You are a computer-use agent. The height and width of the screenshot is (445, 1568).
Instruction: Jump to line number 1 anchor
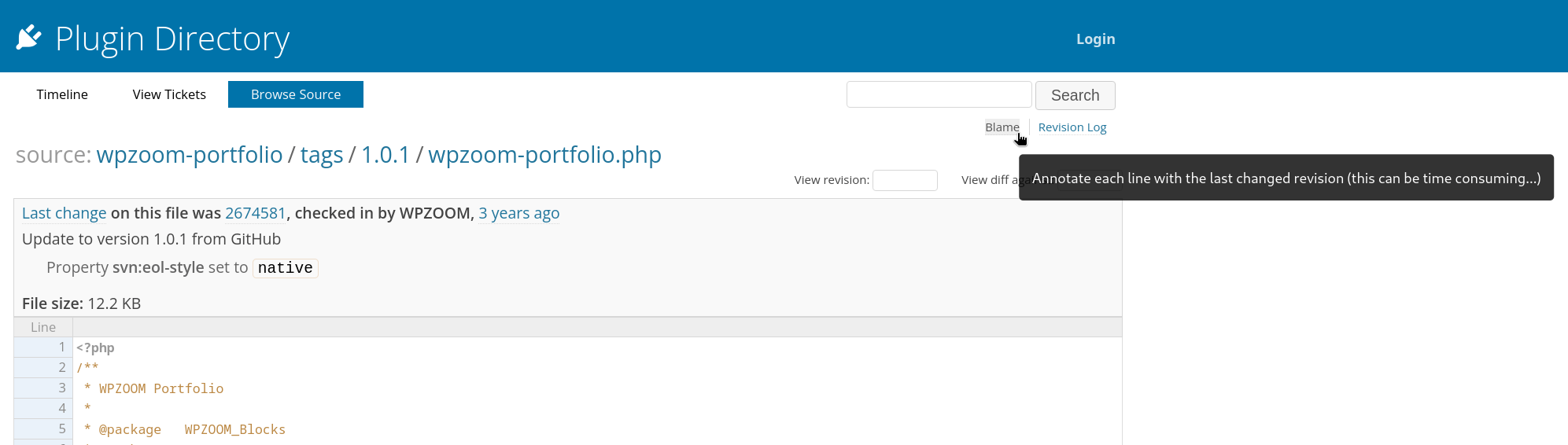click(61, 348)
